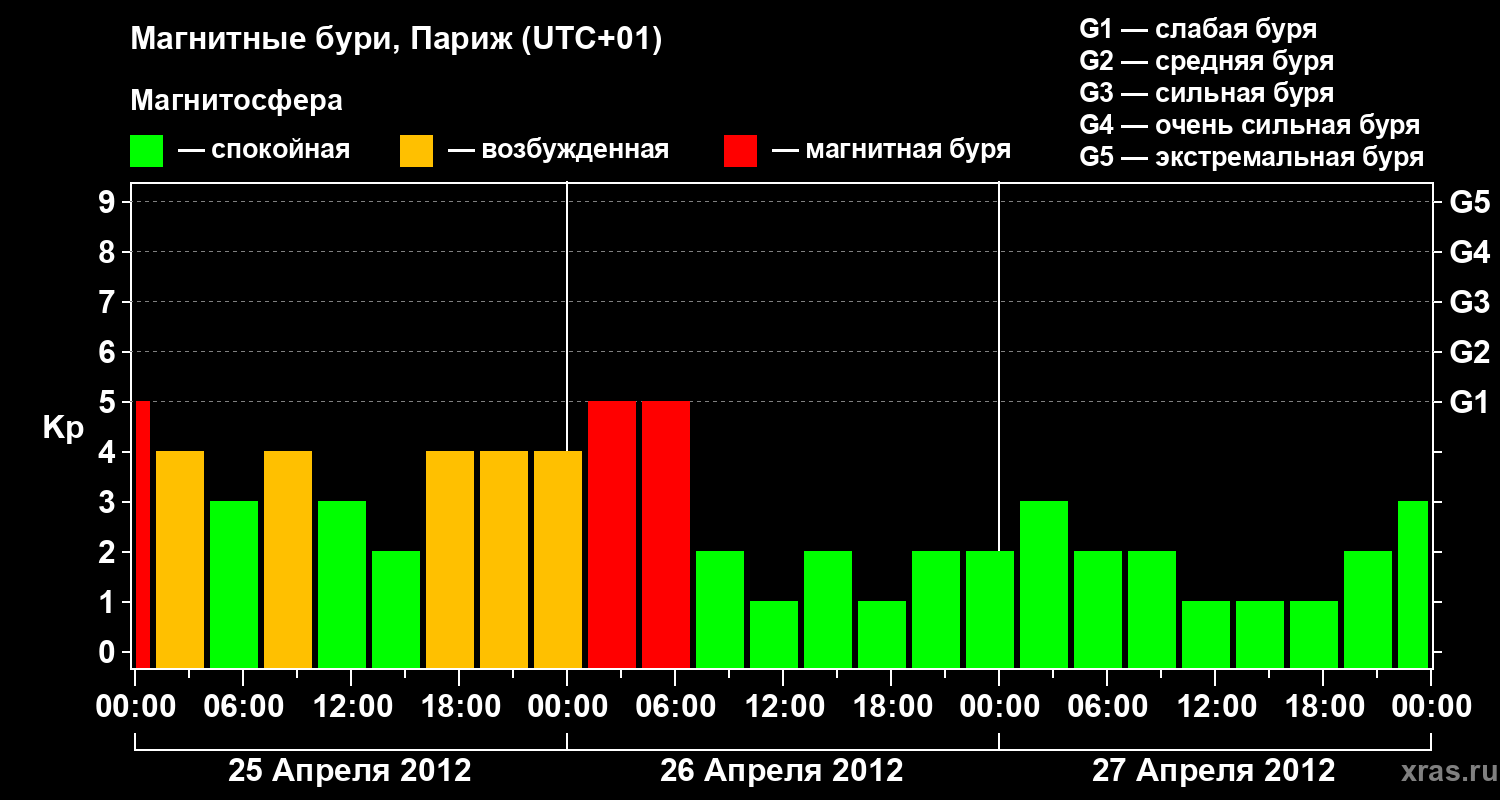Click the first red Kp 5 bar on 26 Апреля
This screenshot has height=800, width=1500.
[x=612, y=534]
